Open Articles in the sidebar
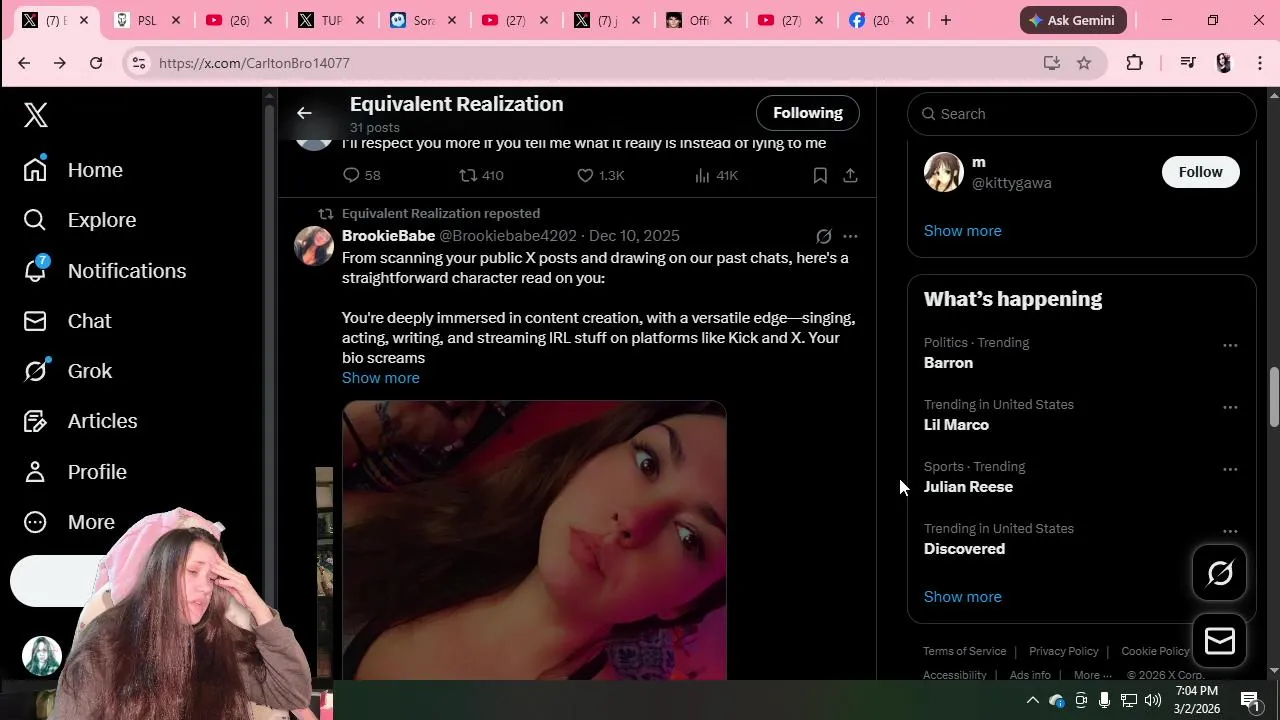 [81, 421]
